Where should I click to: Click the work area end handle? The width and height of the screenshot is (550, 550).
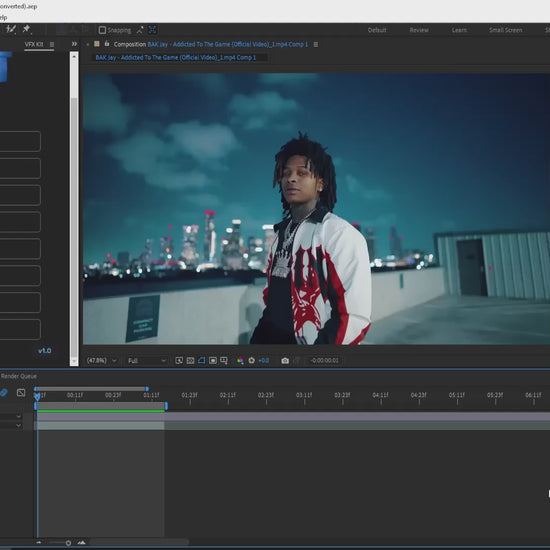166,406
